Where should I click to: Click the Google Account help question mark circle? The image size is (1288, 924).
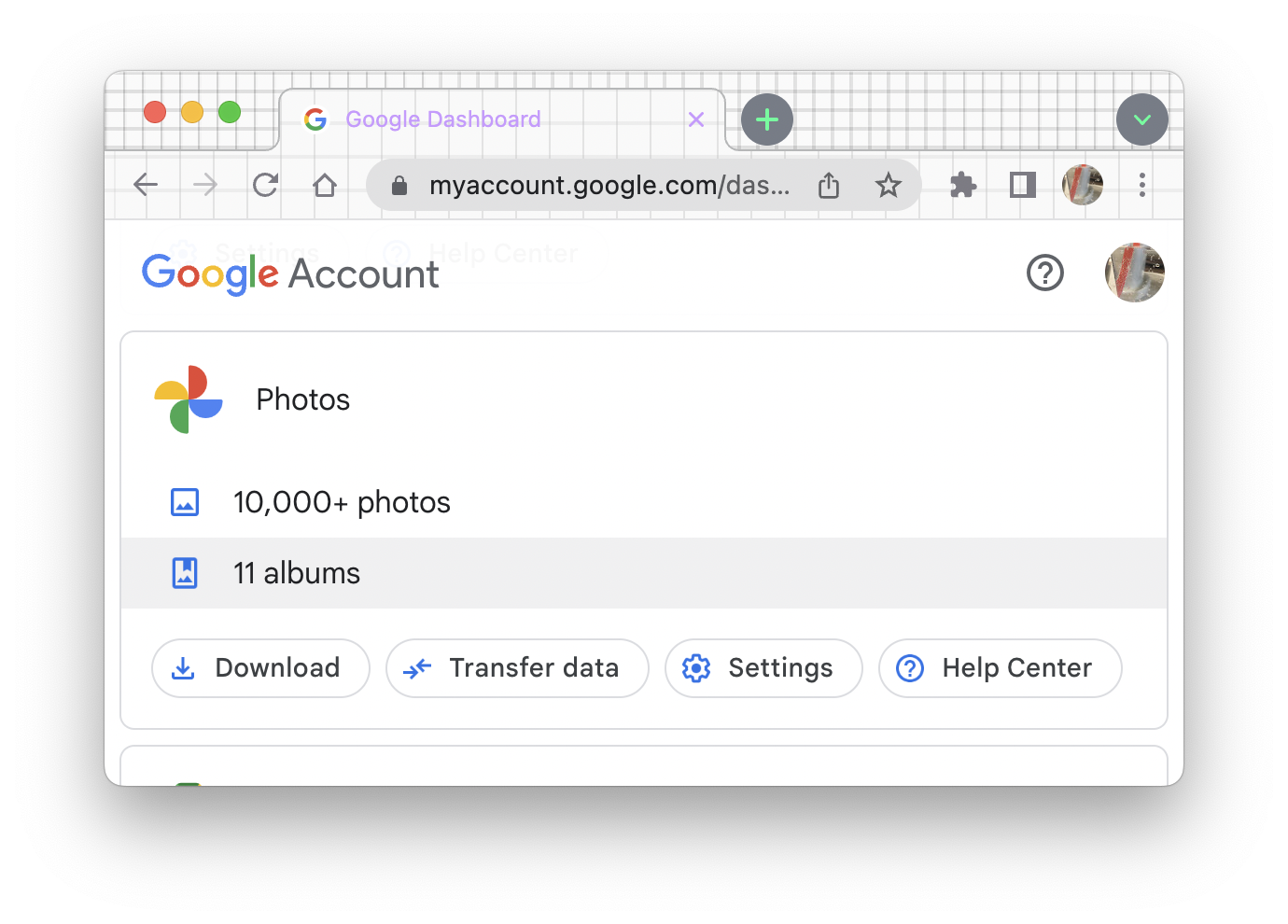click(x=1045, y=273)
